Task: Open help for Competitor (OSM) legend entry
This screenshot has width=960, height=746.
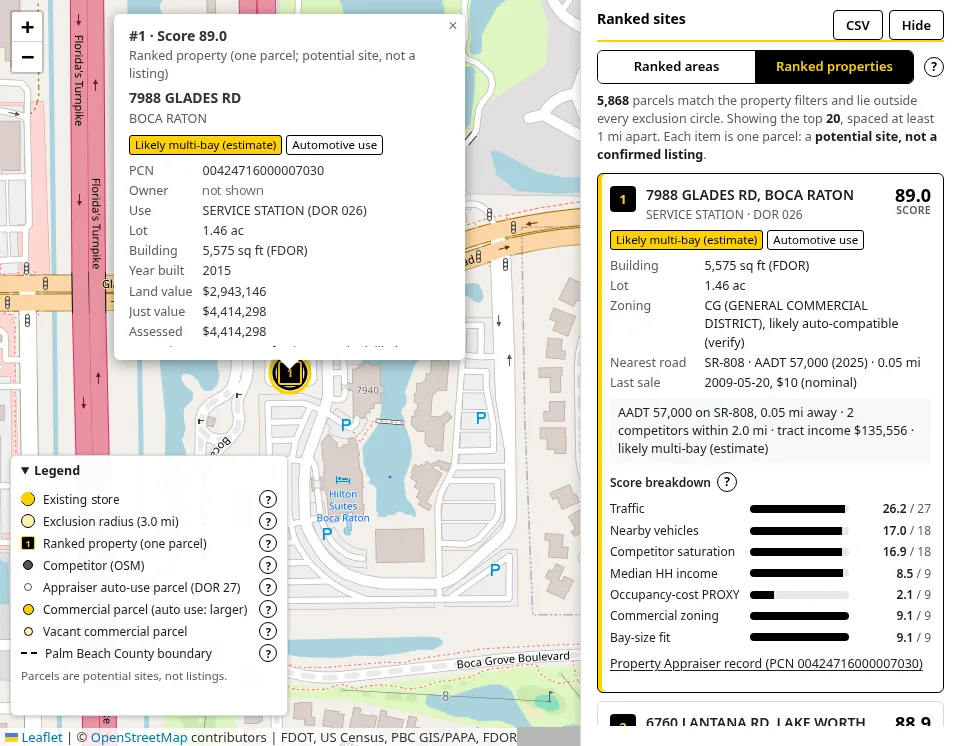Action: pyautogui.click(x=268, y=565)
